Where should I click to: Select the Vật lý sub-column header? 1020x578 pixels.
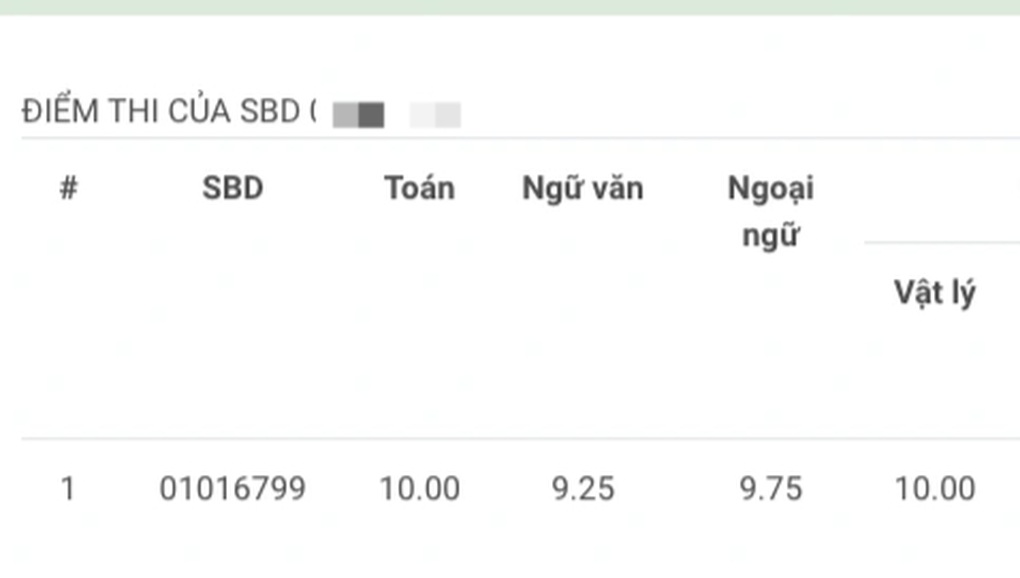[x=935, y=293]
